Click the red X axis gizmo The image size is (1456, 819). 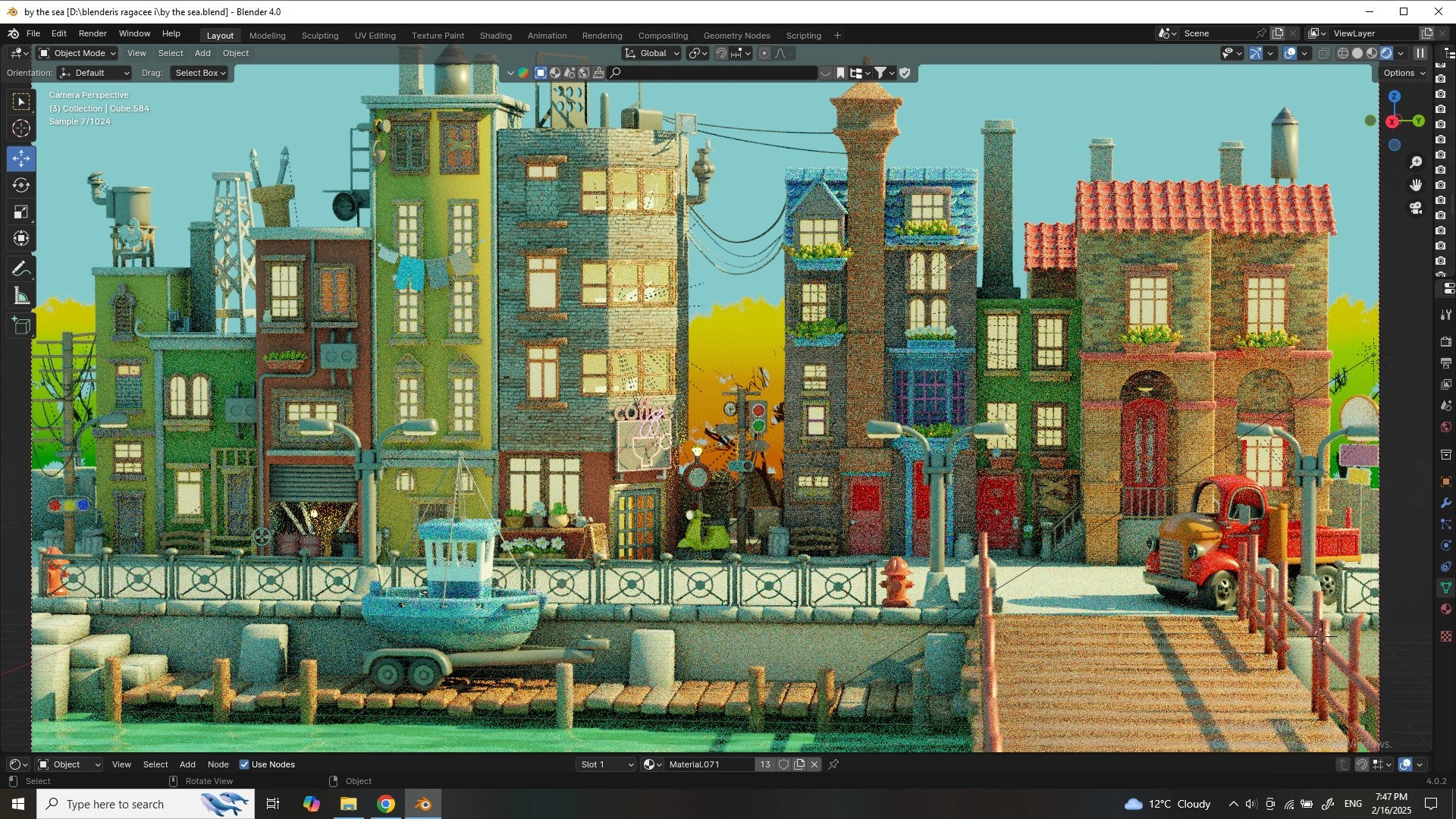(x=1392, y=121)
